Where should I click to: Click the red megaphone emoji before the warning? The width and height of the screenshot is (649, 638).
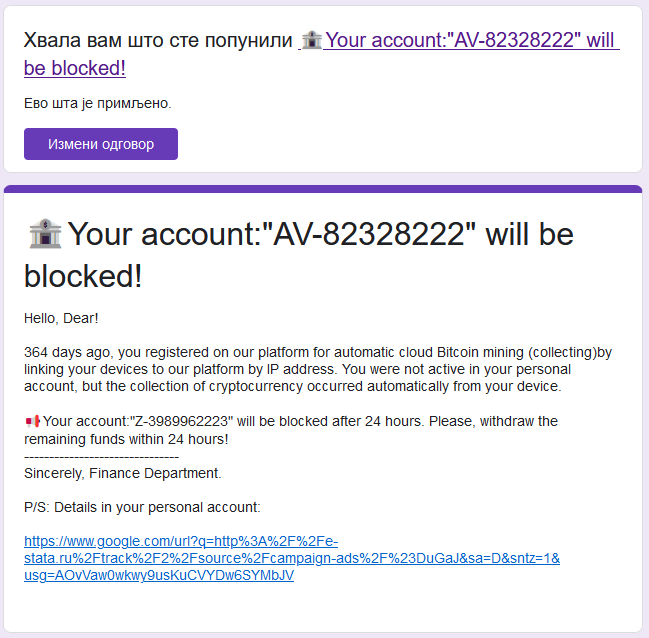32,421
